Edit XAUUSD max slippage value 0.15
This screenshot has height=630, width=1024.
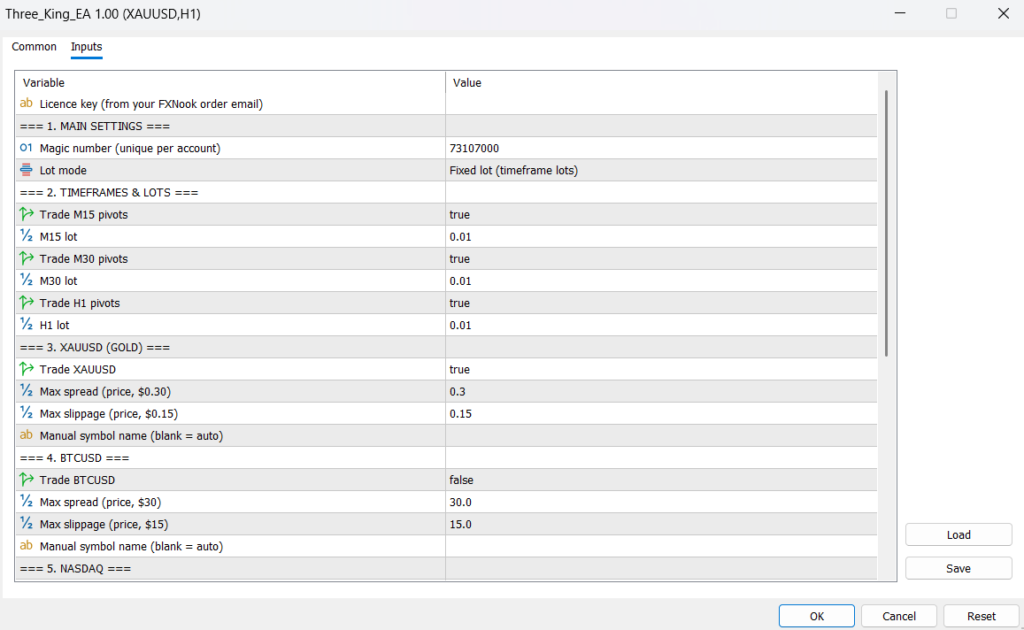(x=661, y=414)
